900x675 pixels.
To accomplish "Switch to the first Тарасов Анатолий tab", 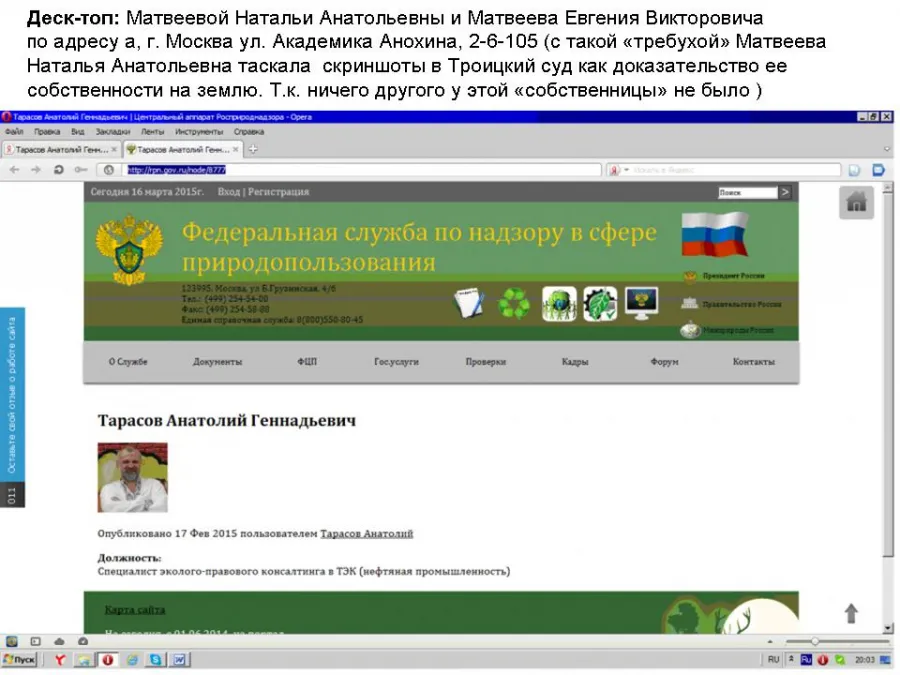I will tap(61, 149).
